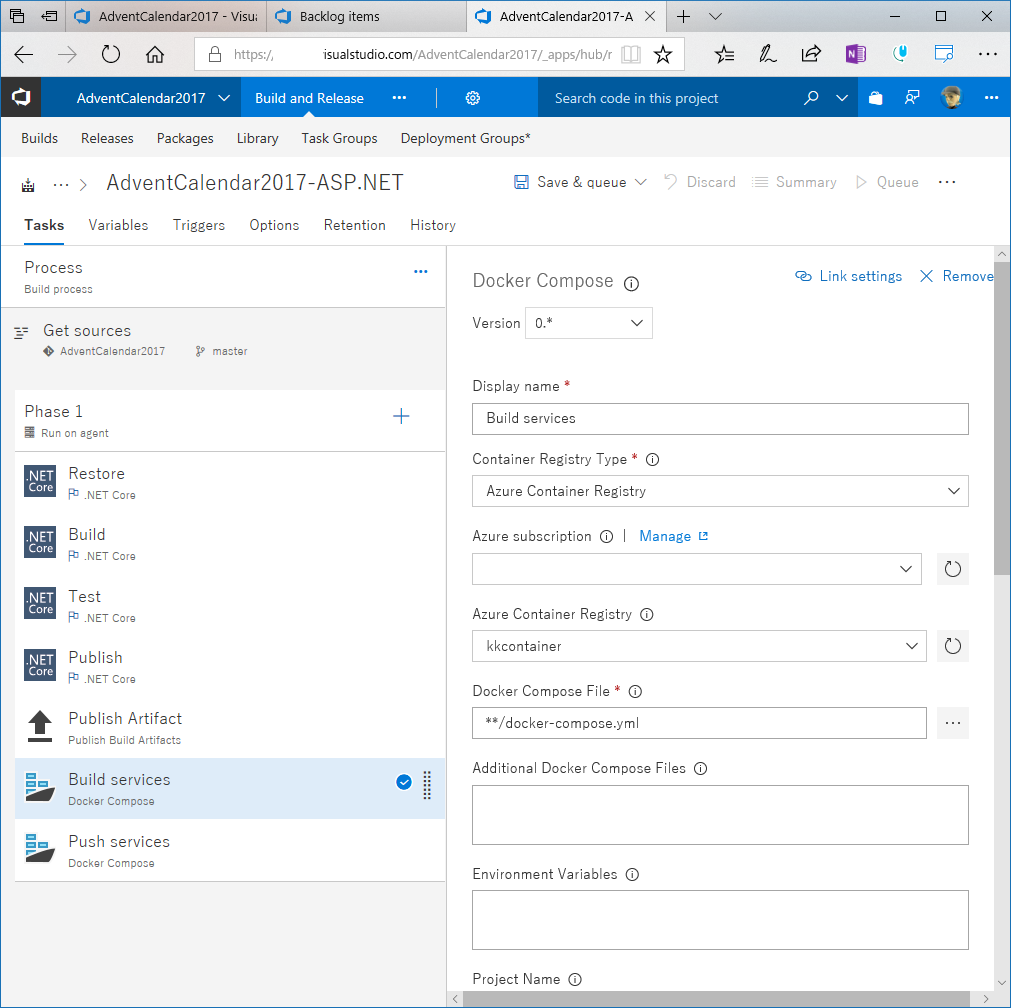Select the Publish Artifact task
This screenshot has width=1011, height=1008.
(230, 727)
